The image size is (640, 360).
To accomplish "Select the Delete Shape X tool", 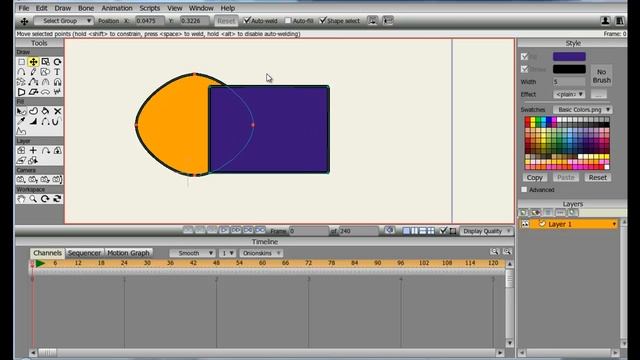I will [58, 111].
